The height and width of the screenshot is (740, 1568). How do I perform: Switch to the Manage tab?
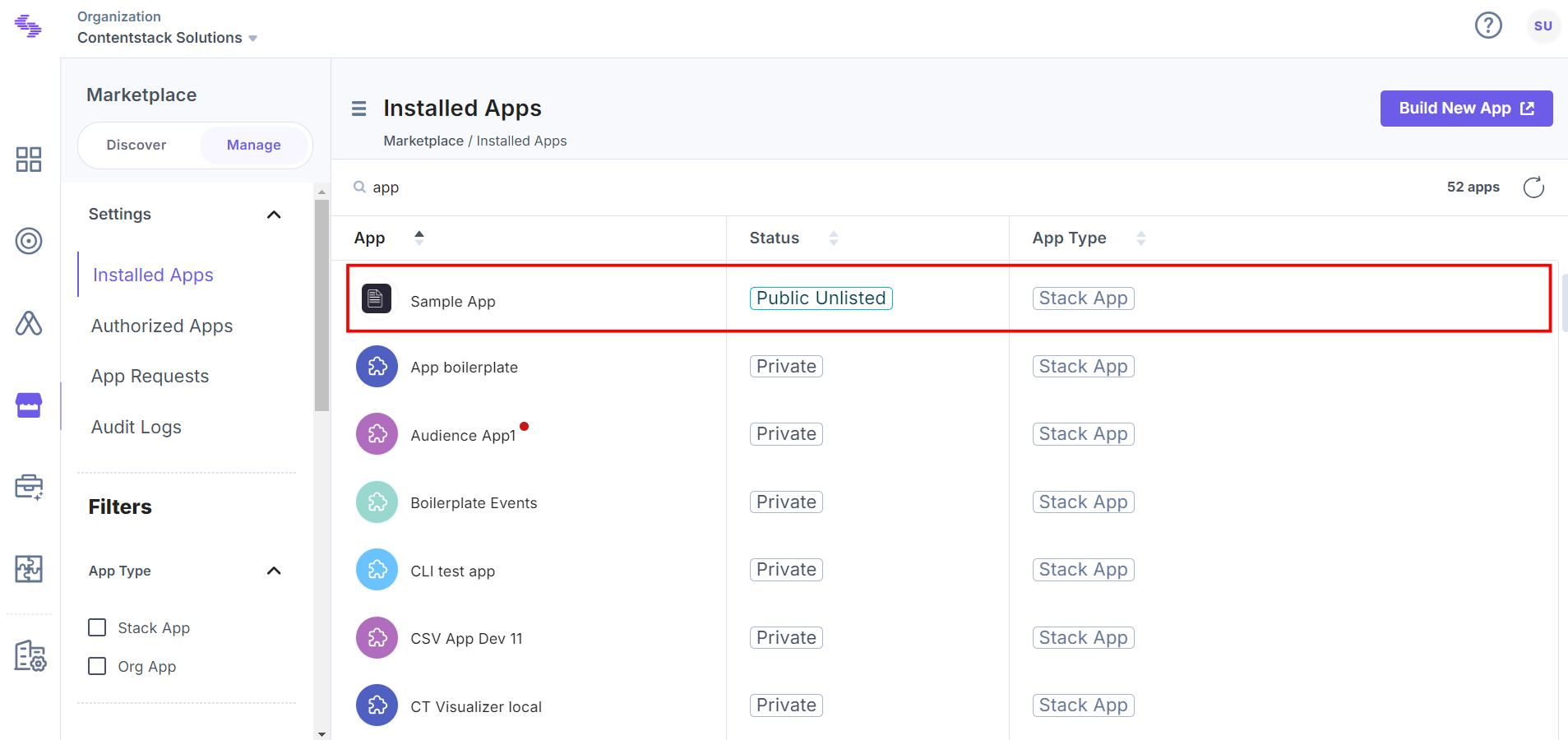tap(254, 145)
